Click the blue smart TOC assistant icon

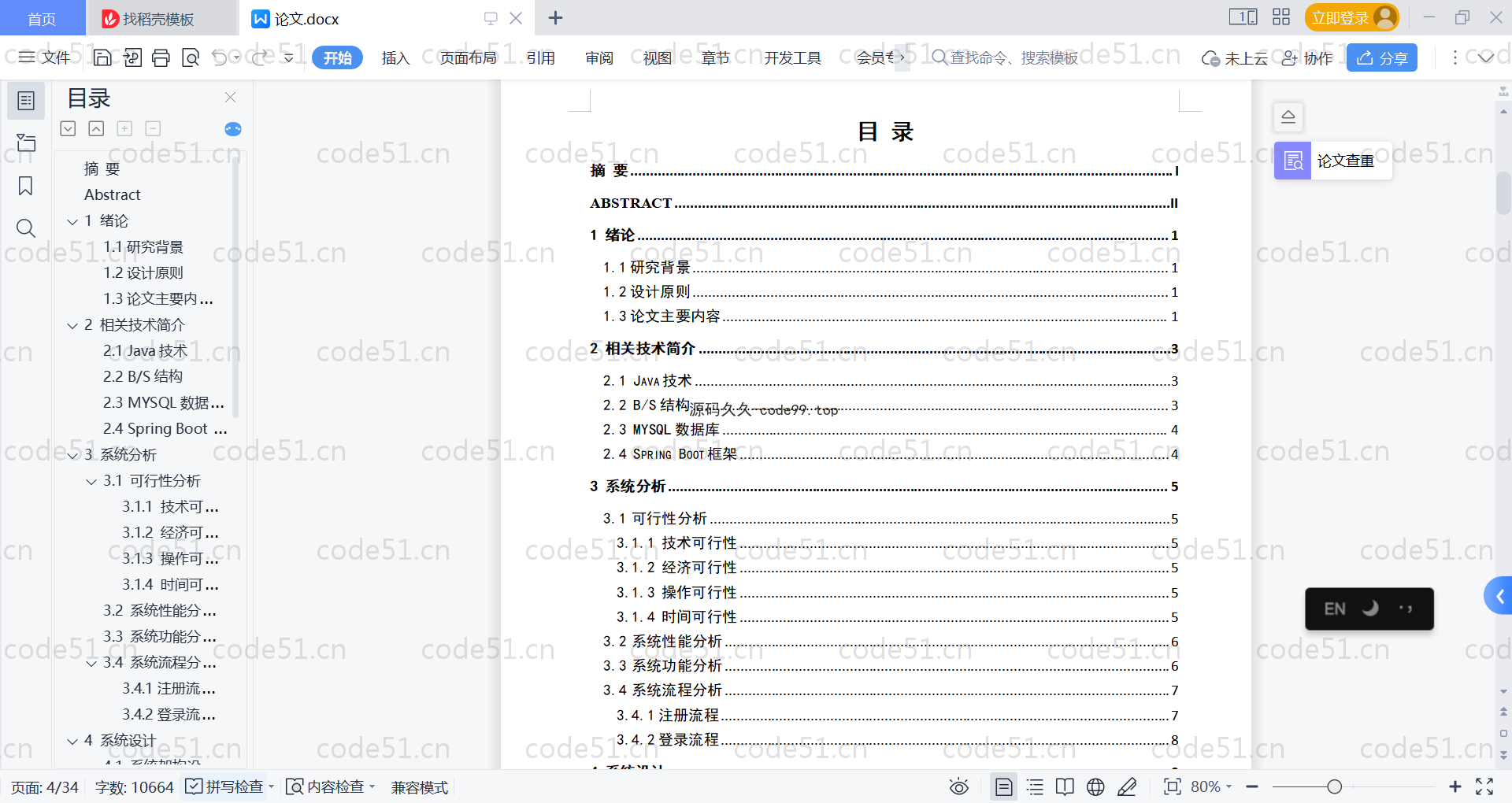pos(233,129)
